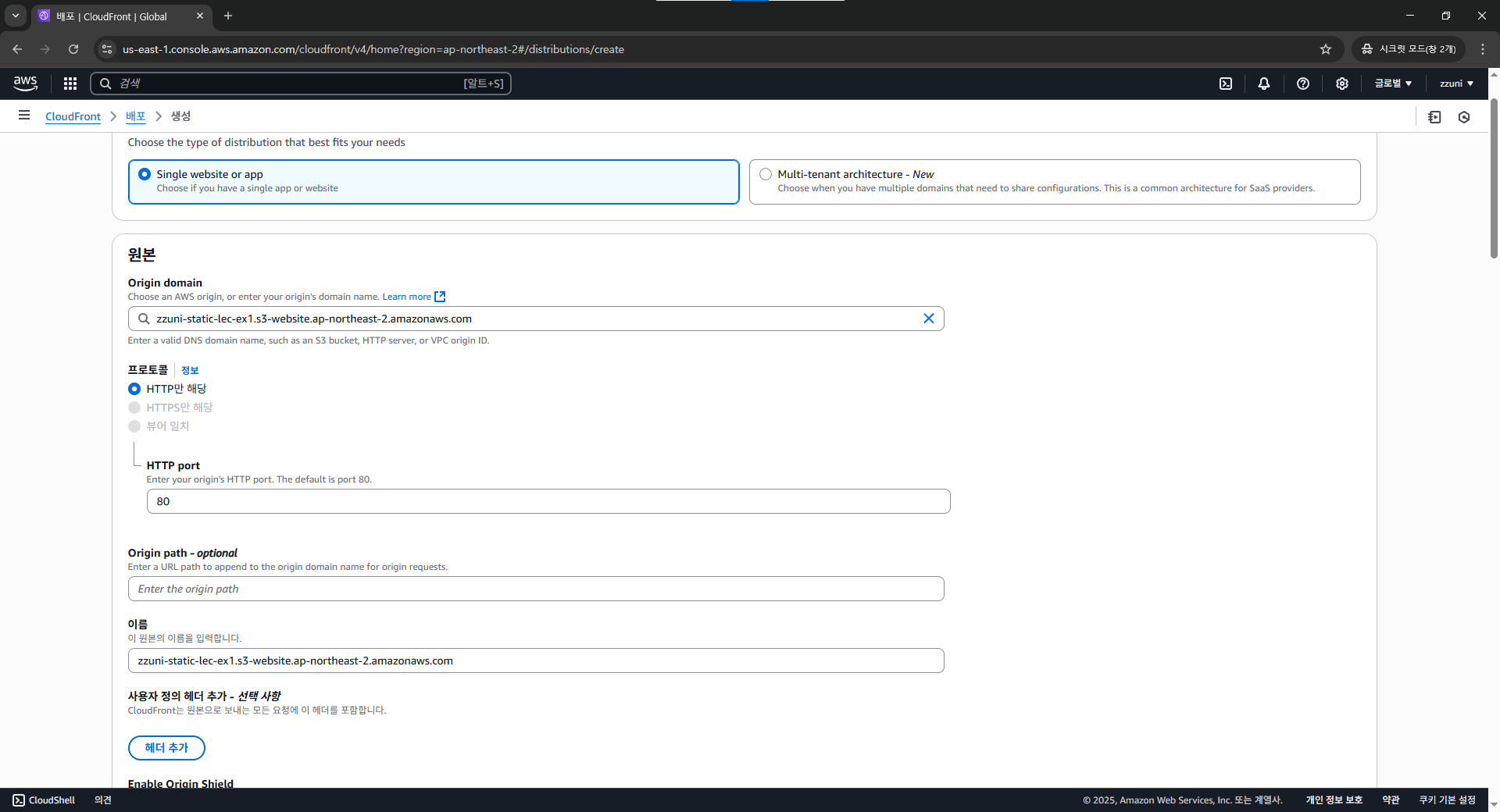Reload the browser page
Viewport: 1500px width, 812px height.
point(73,49)
